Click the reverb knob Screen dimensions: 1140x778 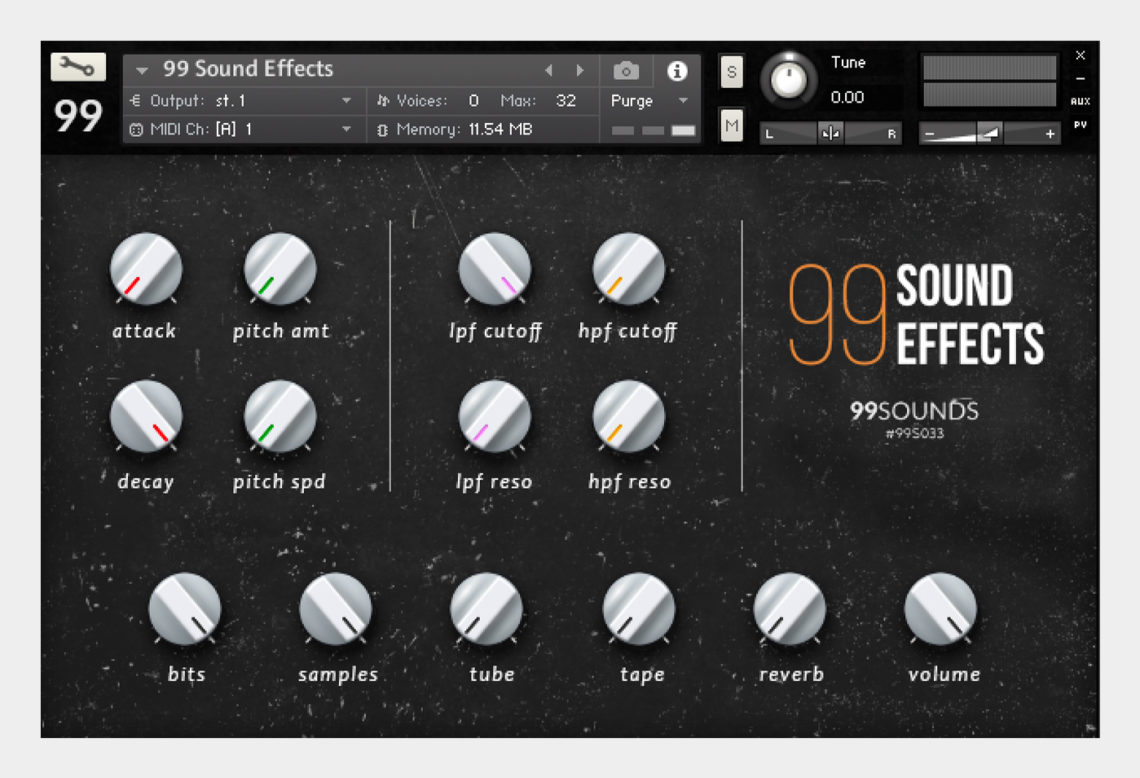790,610
